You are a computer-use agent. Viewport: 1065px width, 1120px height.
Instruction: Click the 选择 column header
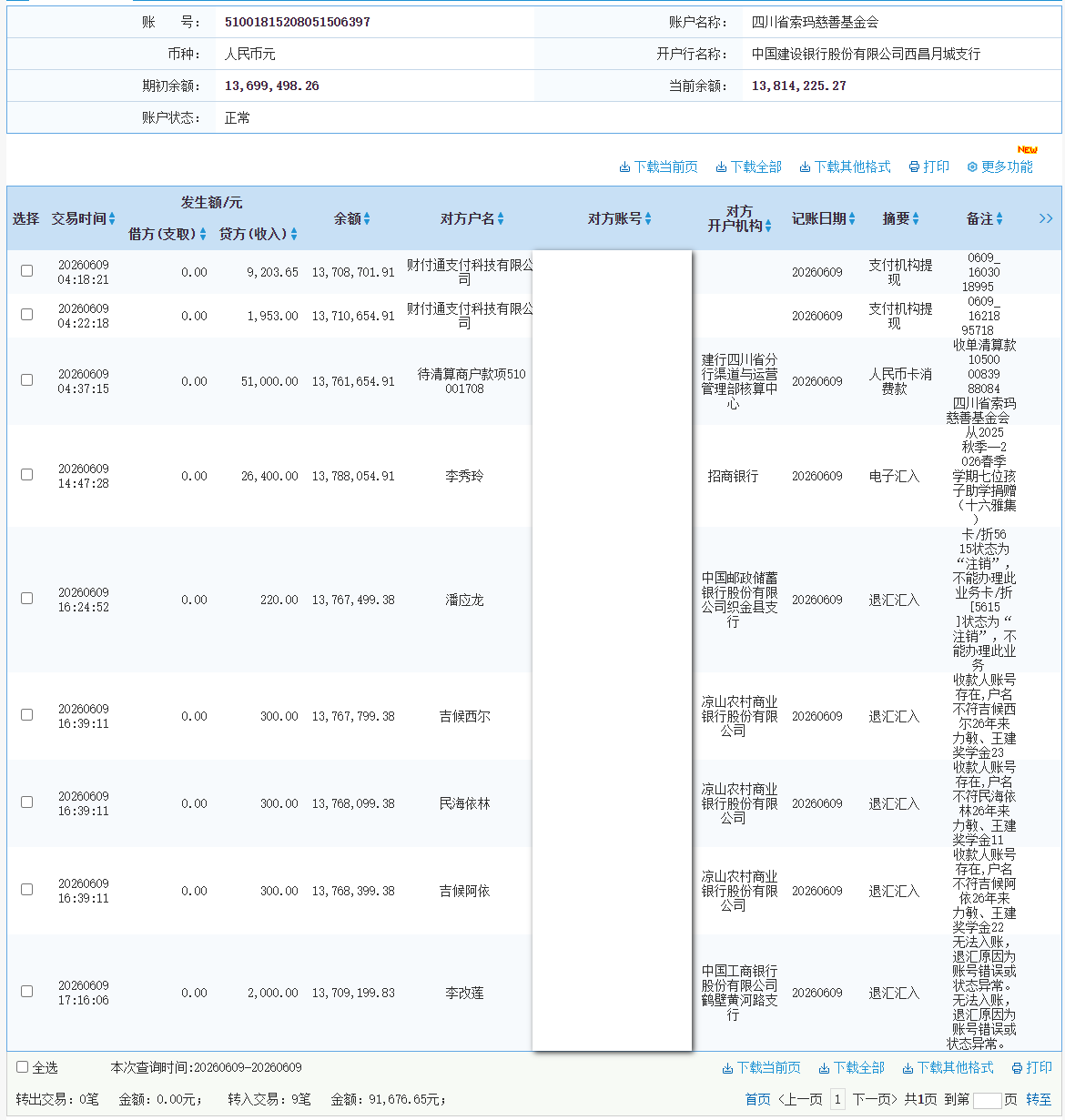tap(25, 218)
